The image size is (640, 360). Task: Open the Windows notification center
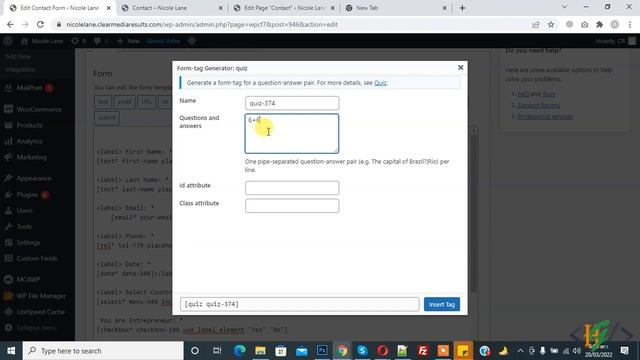624,351
